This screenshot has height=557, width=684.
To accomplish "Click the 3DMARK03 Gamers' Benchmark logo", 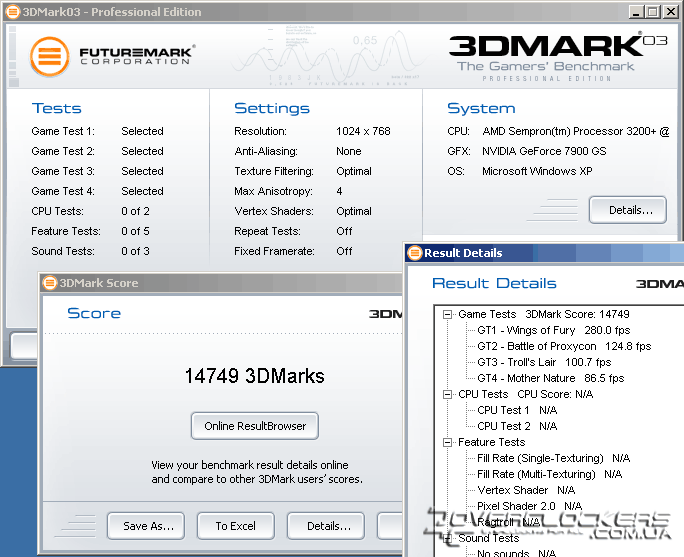I will click(x=558, y=57).
